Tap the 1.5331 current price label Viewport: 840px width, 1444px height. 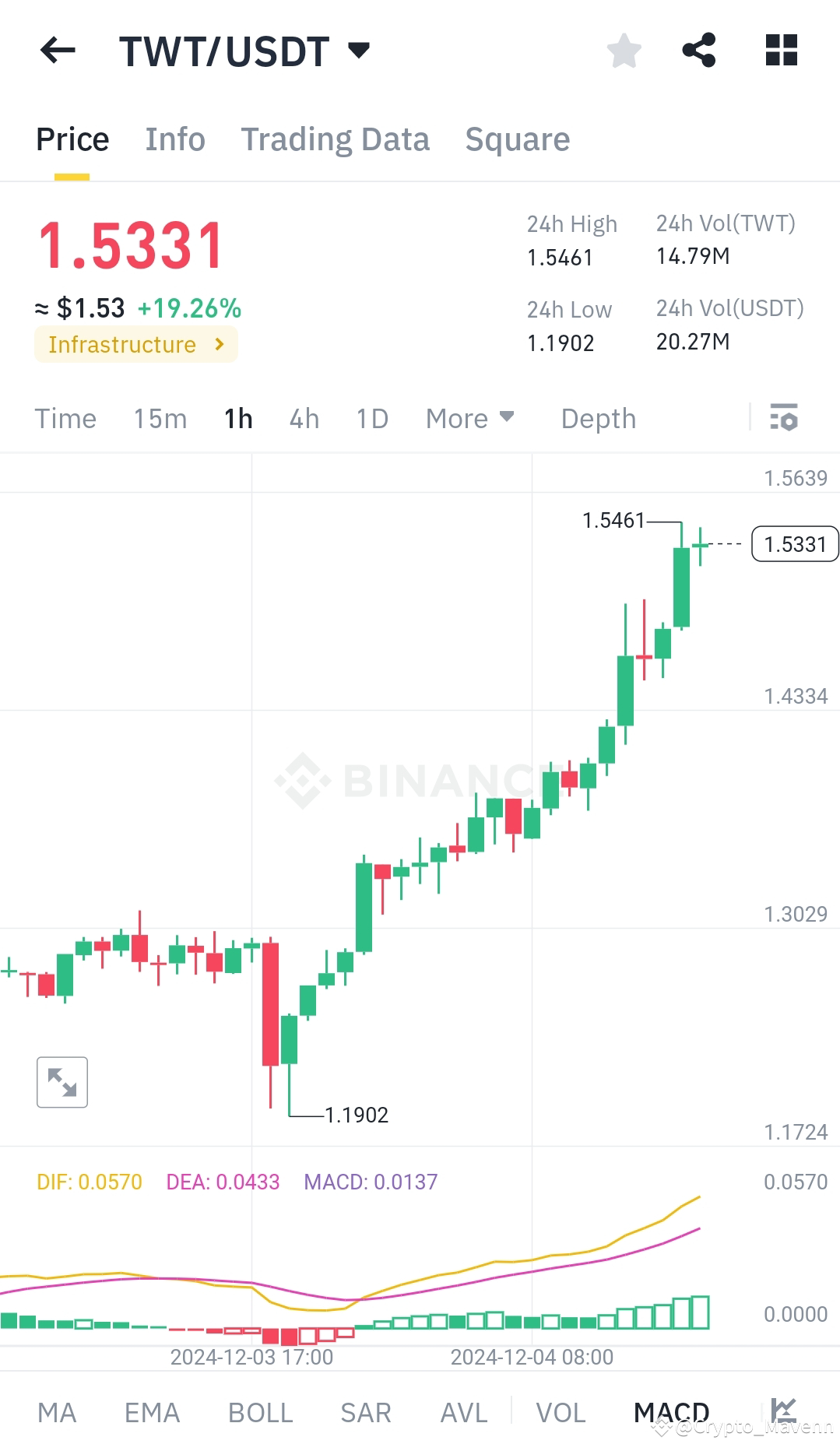tap(794, 543)
